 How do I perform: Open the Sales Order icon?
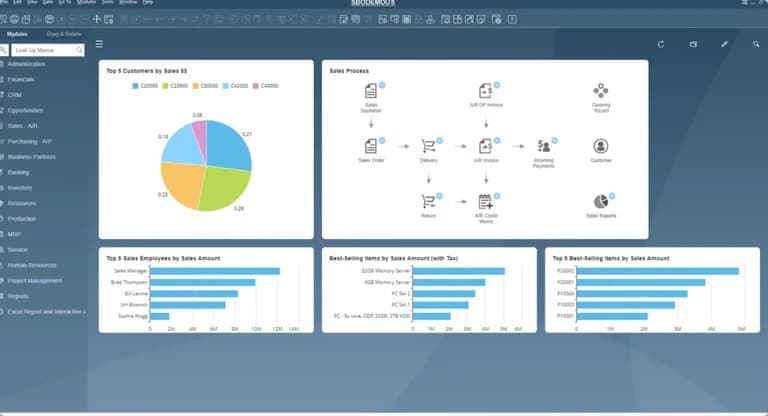point(371,146)
